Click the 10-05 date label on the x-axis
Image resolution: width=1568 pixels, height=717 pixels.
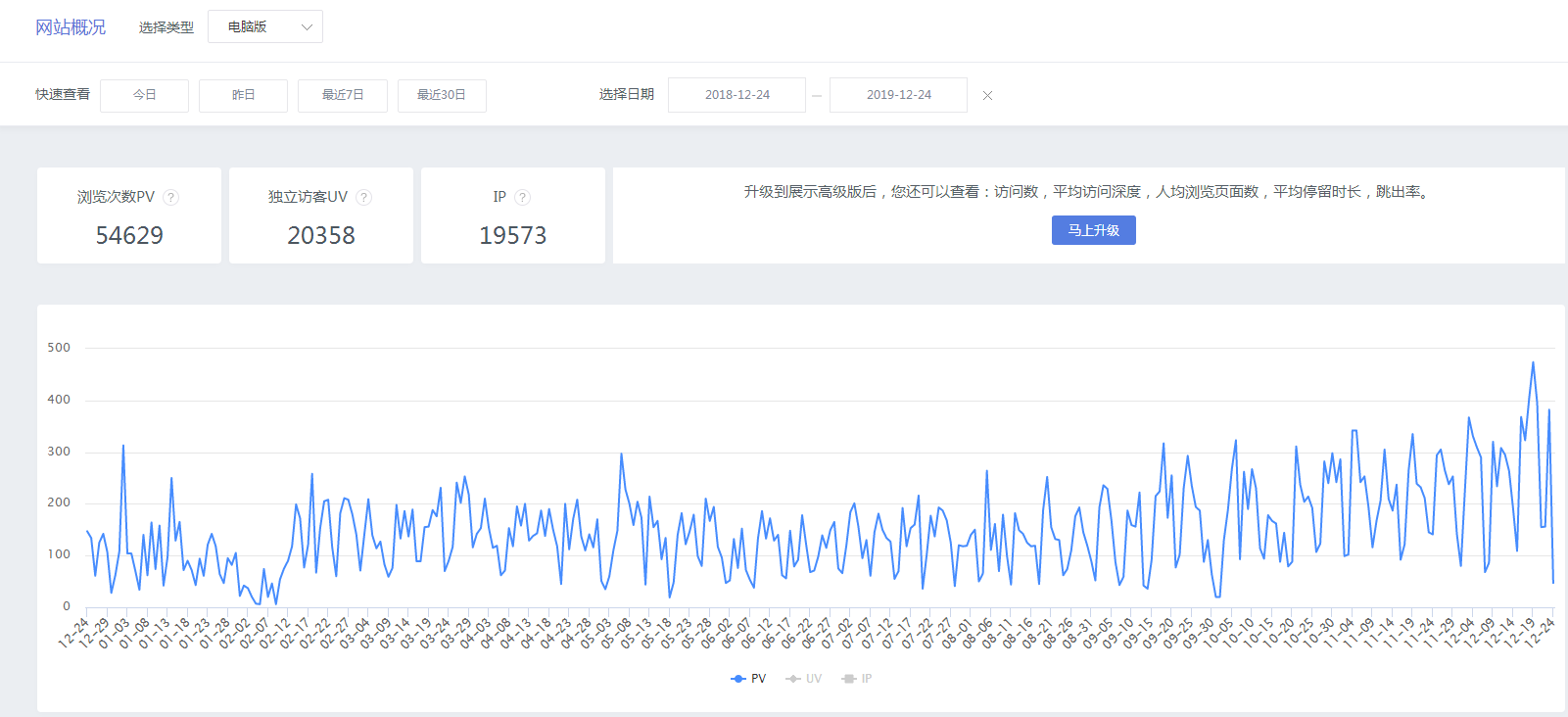[x=1220, y=633]
